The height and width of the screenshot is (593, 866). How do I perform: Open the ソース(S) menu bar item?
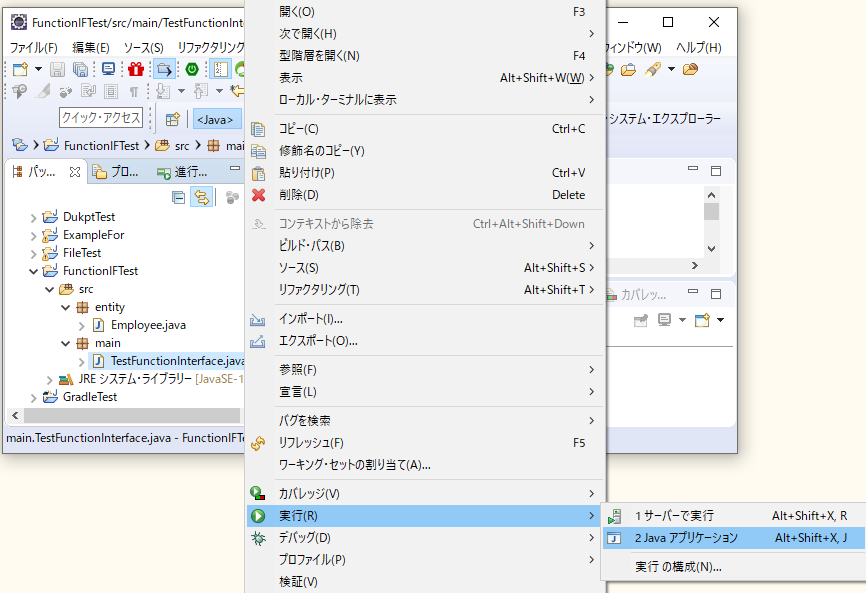(144, 47)
